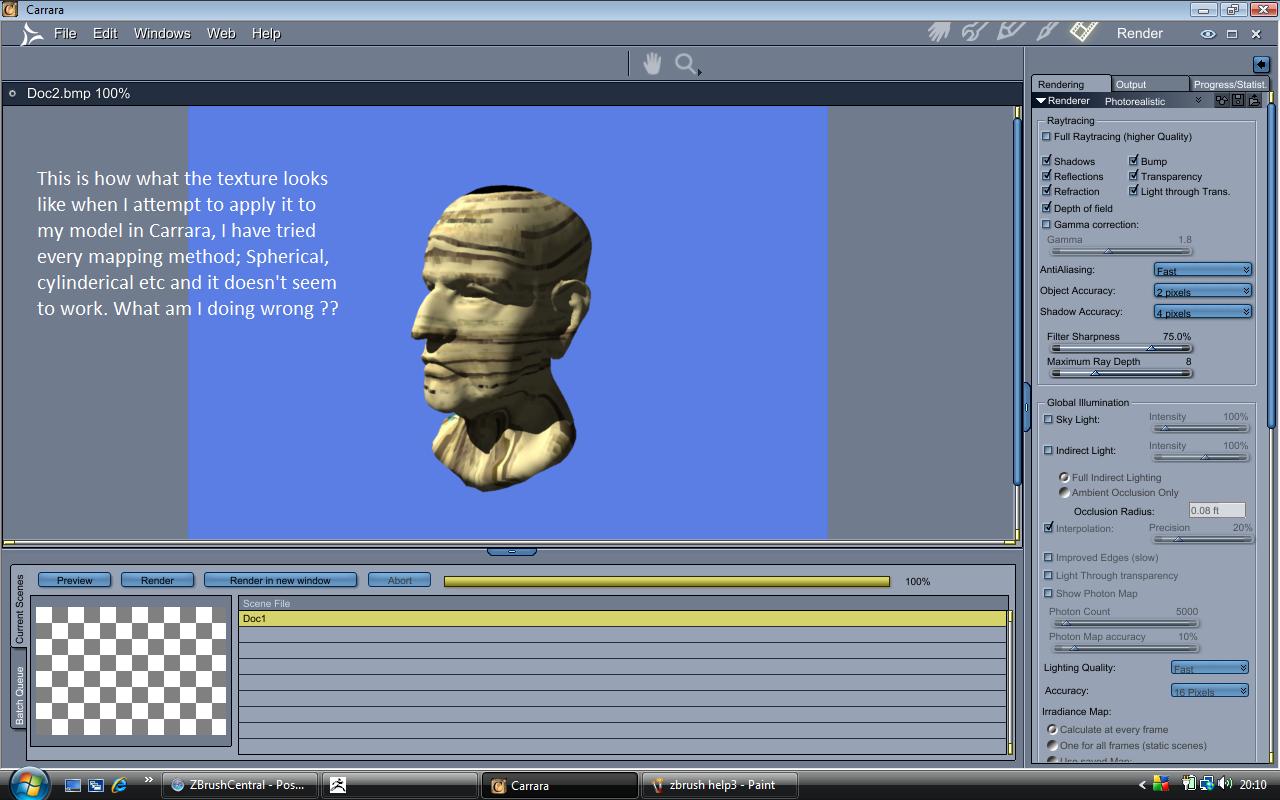
Task: Click the right sidebar collapse handle
Action: tap(1026, 407)
